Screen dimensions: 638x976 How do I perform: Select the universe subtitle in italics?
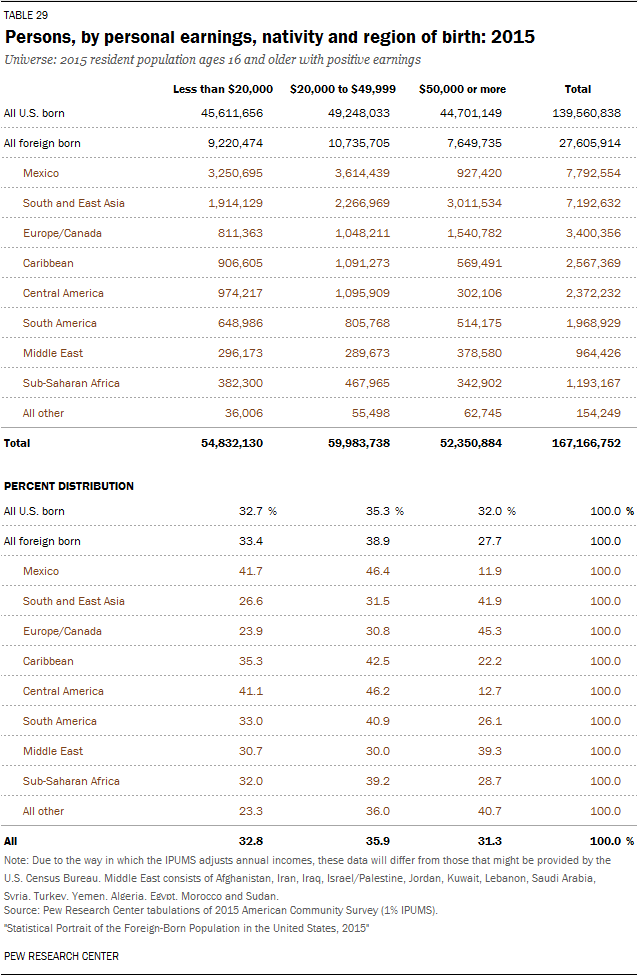pos(212,60)
